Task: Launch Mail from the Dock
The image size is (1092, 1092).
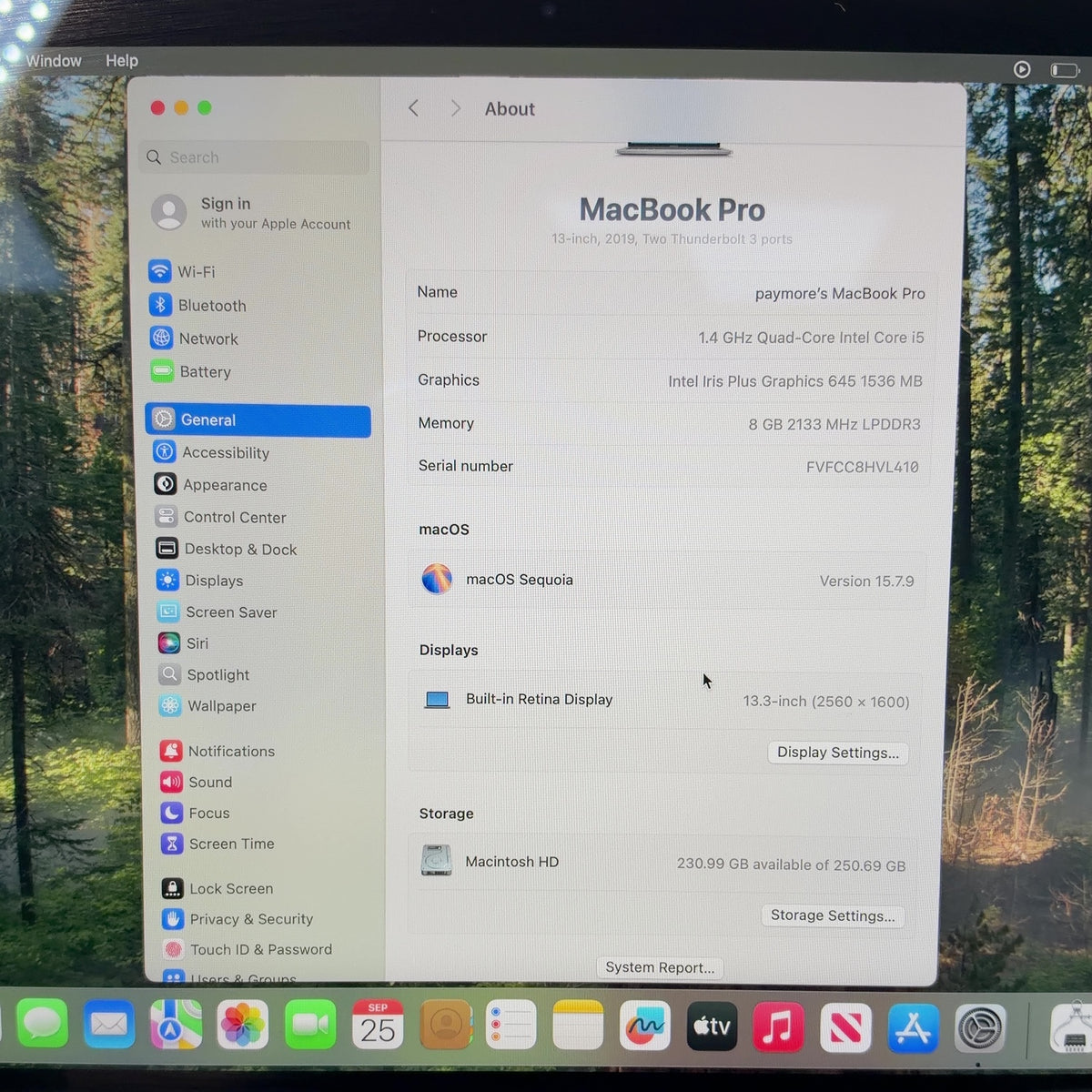Action: (x=109, y=1026)
